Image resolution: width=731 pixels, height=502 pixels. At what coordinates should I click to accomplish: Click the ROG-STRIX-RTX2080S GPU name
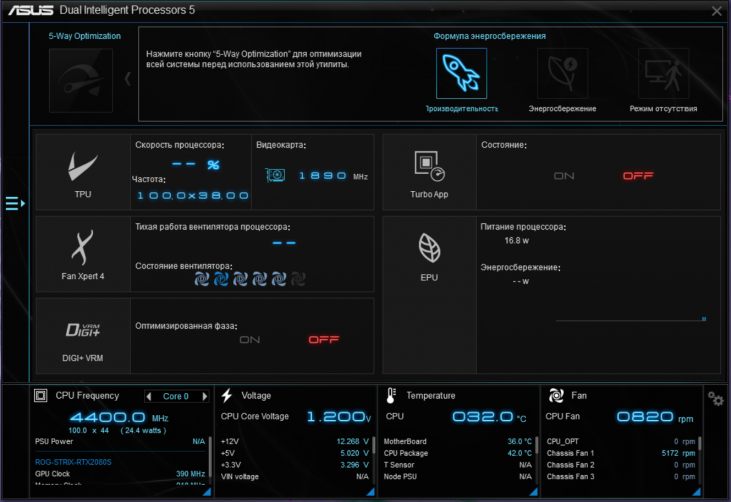(x=73, y=462)
